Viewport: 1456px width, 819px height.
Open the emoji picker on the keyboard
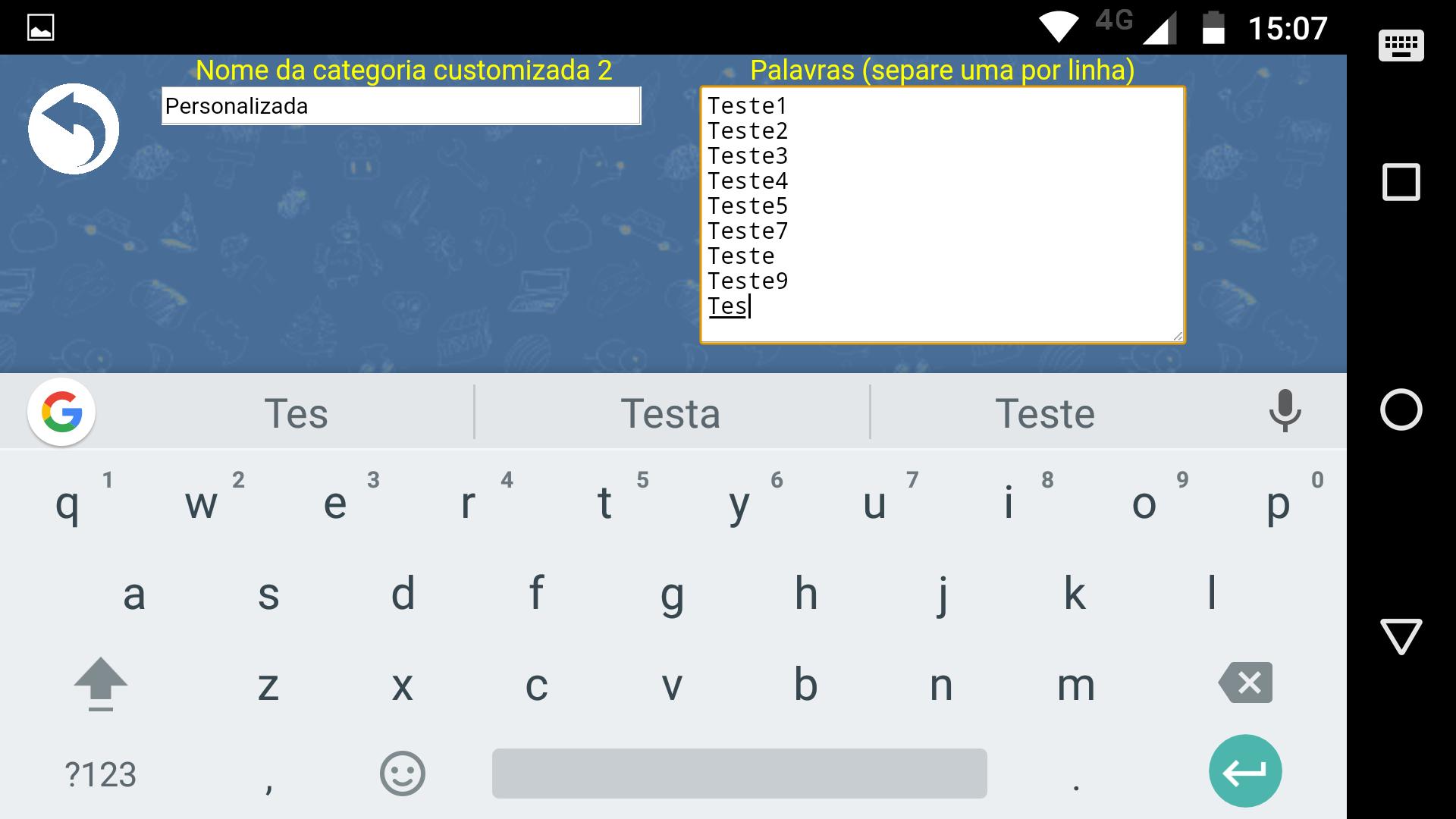(402, 773)
